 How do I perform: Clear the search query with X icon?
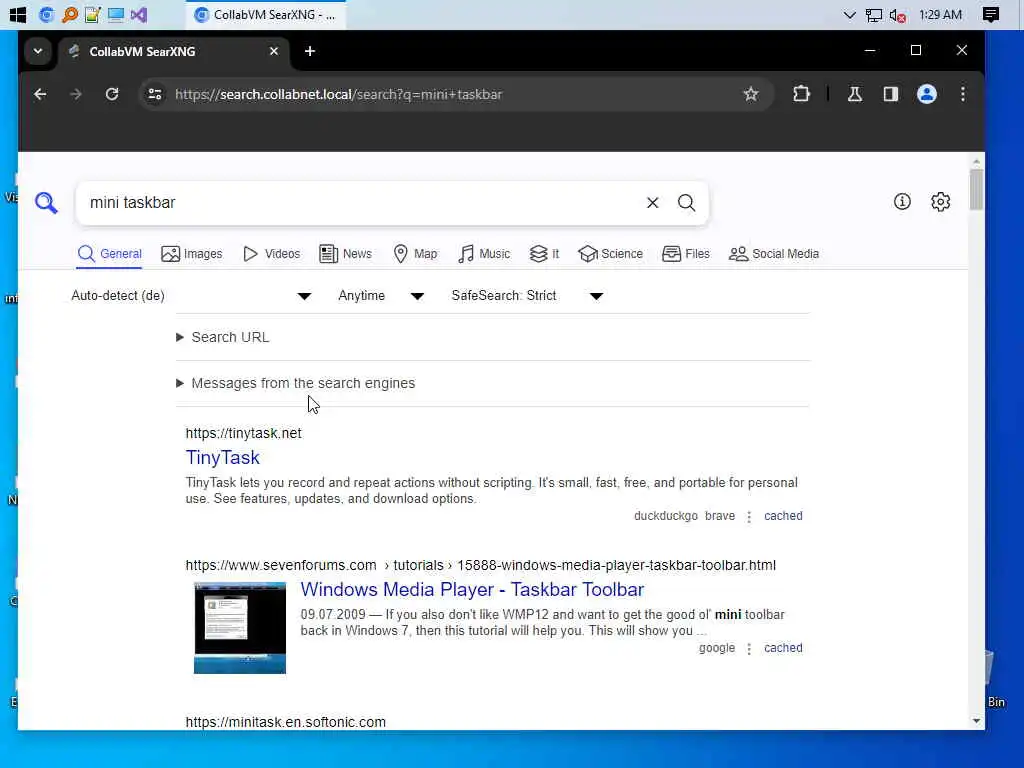(652, 203)
